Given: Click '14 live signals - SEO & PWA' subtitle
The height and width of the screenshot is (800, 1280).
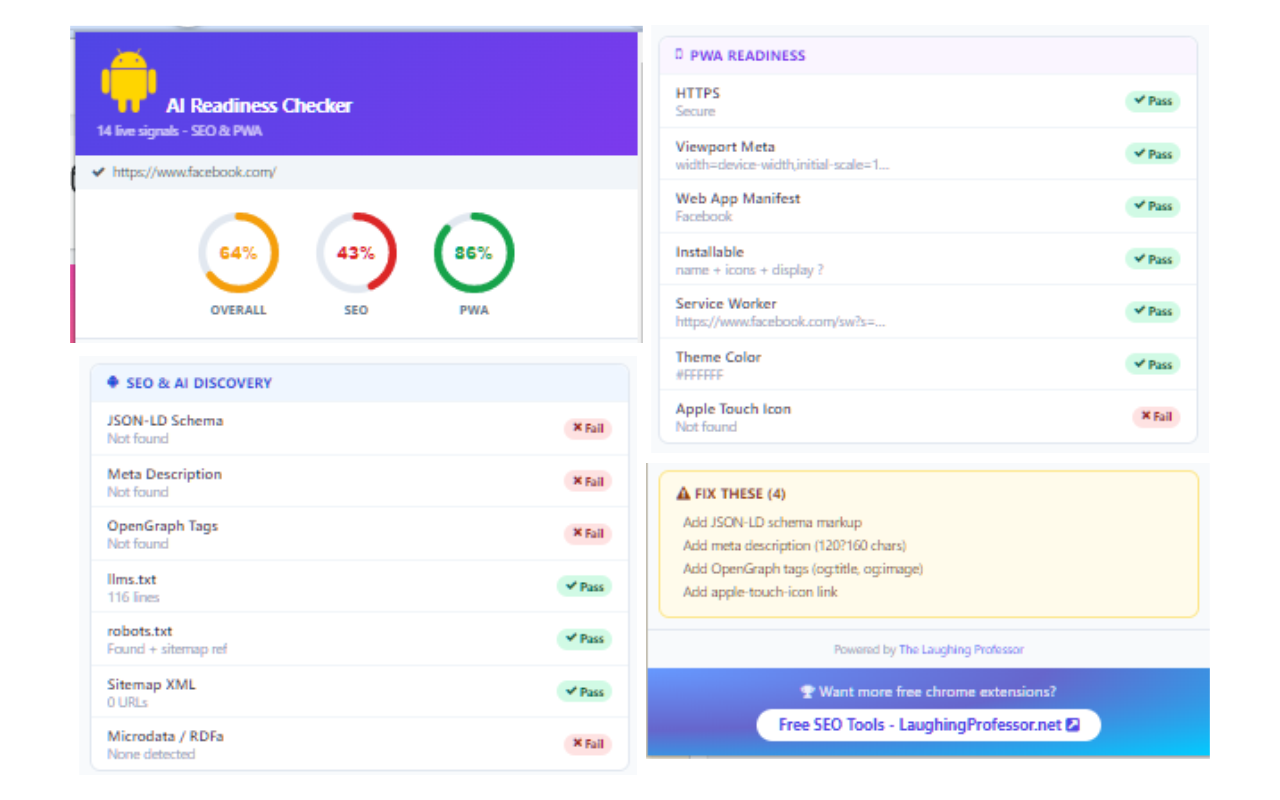Looking at the screenshot, I should pos(180,131).
